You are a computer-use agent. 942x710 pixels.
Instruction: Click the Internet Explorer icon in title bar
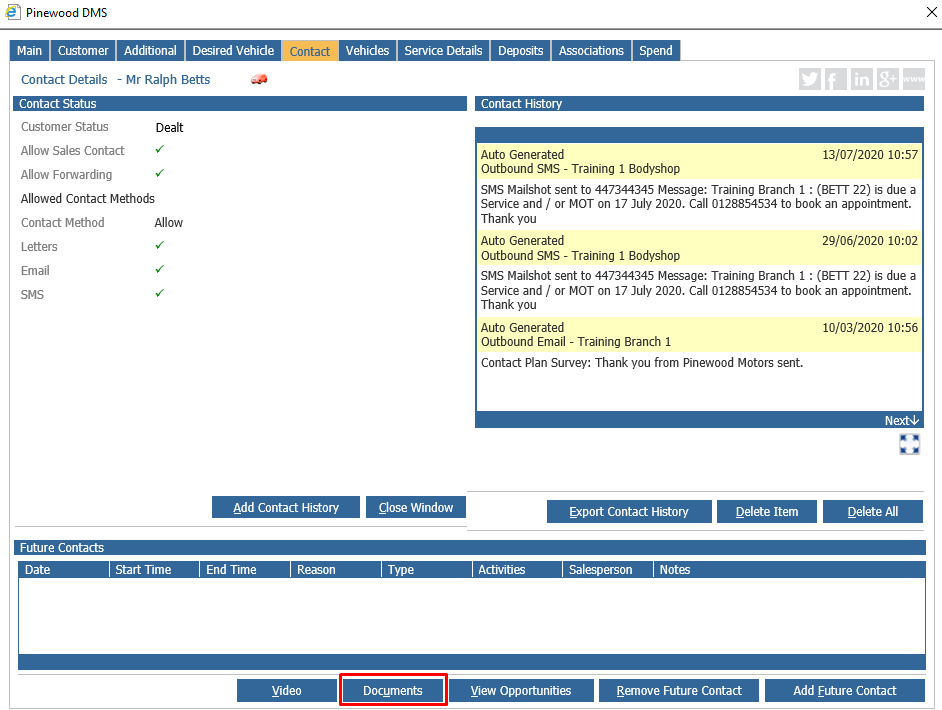click(12, 13)
